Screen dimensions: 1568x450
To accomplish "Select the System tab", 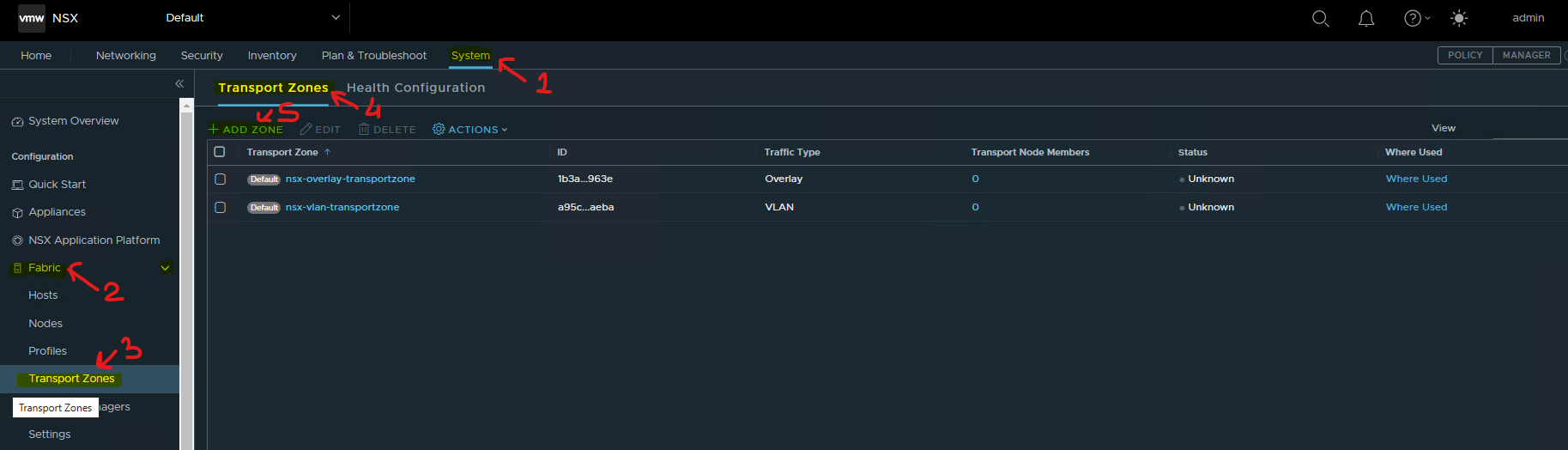I will 470,55.
